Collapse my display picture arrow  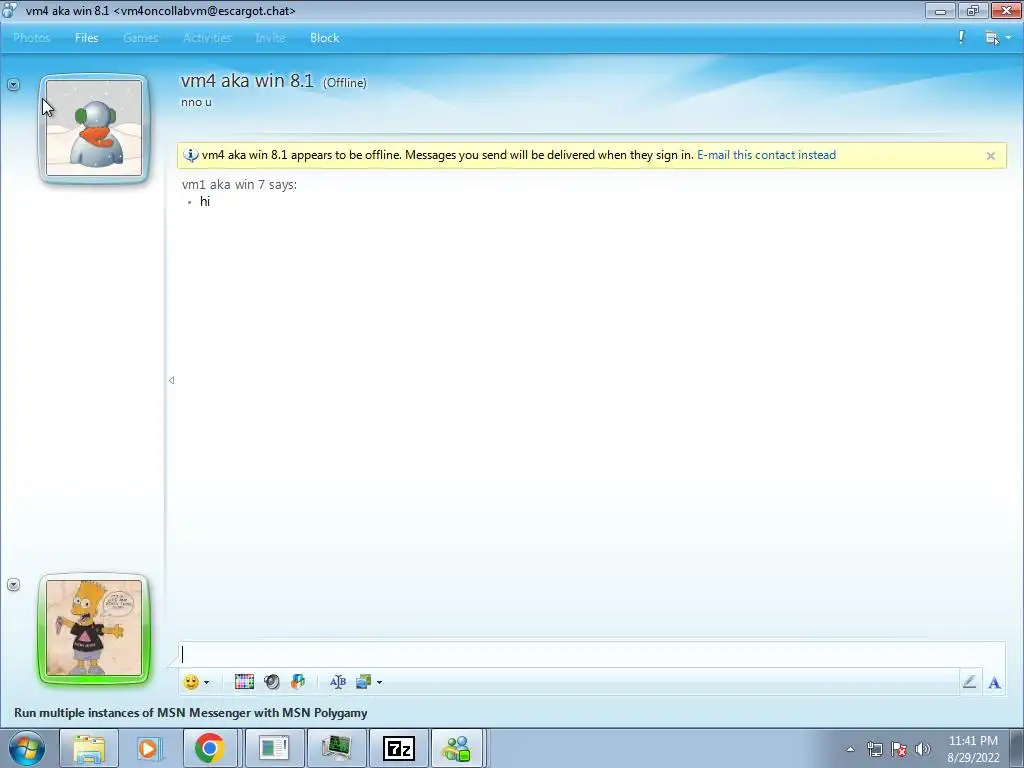(x=13, y=584)
